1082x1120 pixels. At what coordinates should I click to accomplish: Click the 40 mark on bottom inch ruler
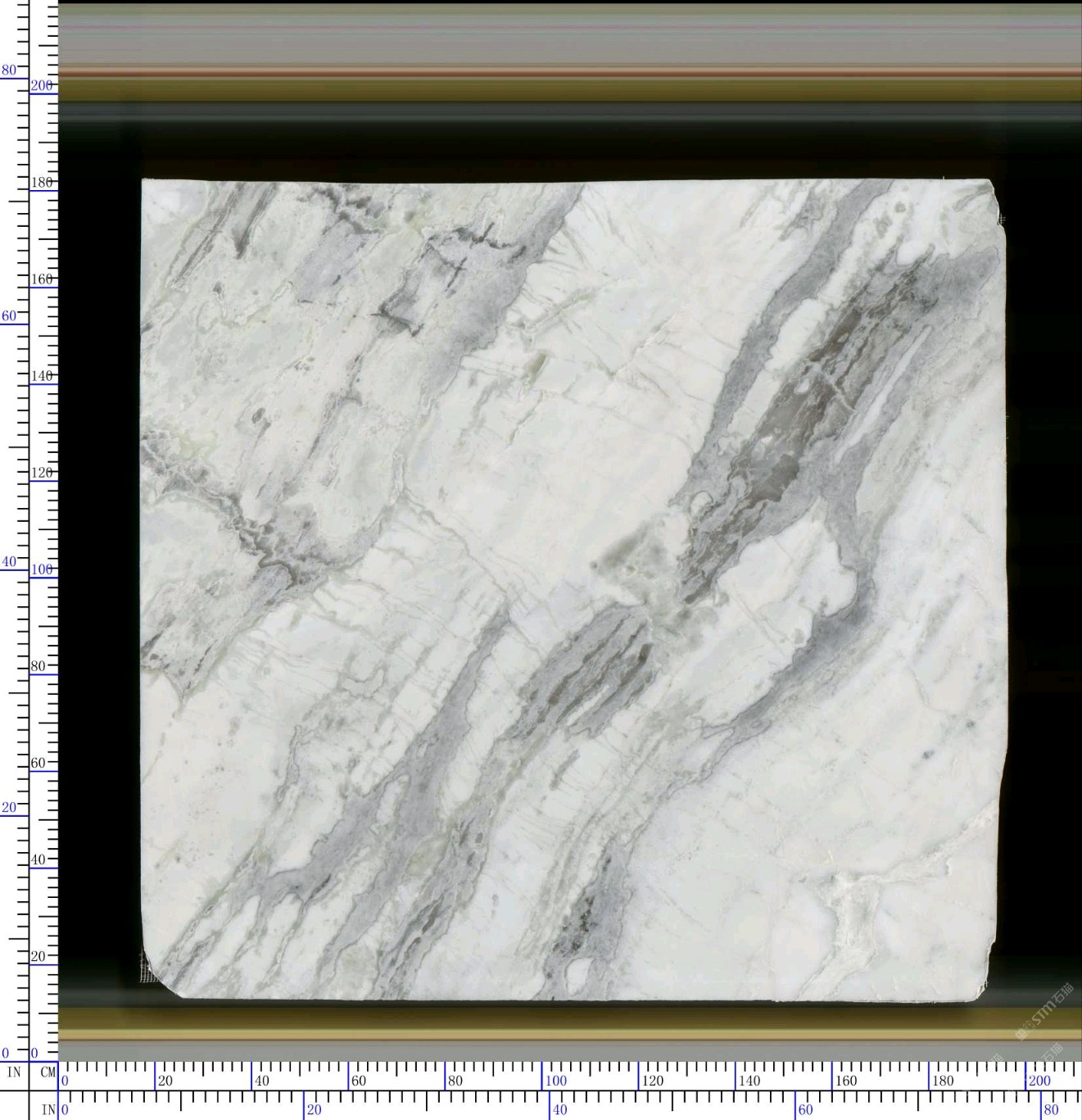[x=559, y=1110]
